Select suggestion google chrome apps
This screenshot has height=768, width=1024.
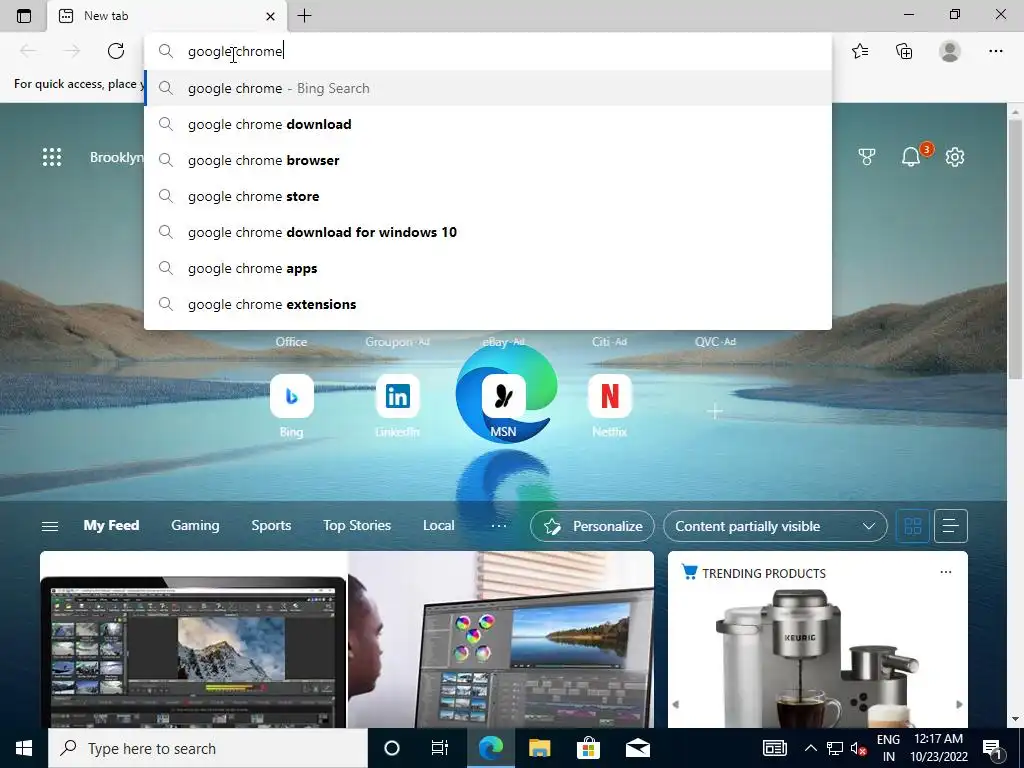488,268
